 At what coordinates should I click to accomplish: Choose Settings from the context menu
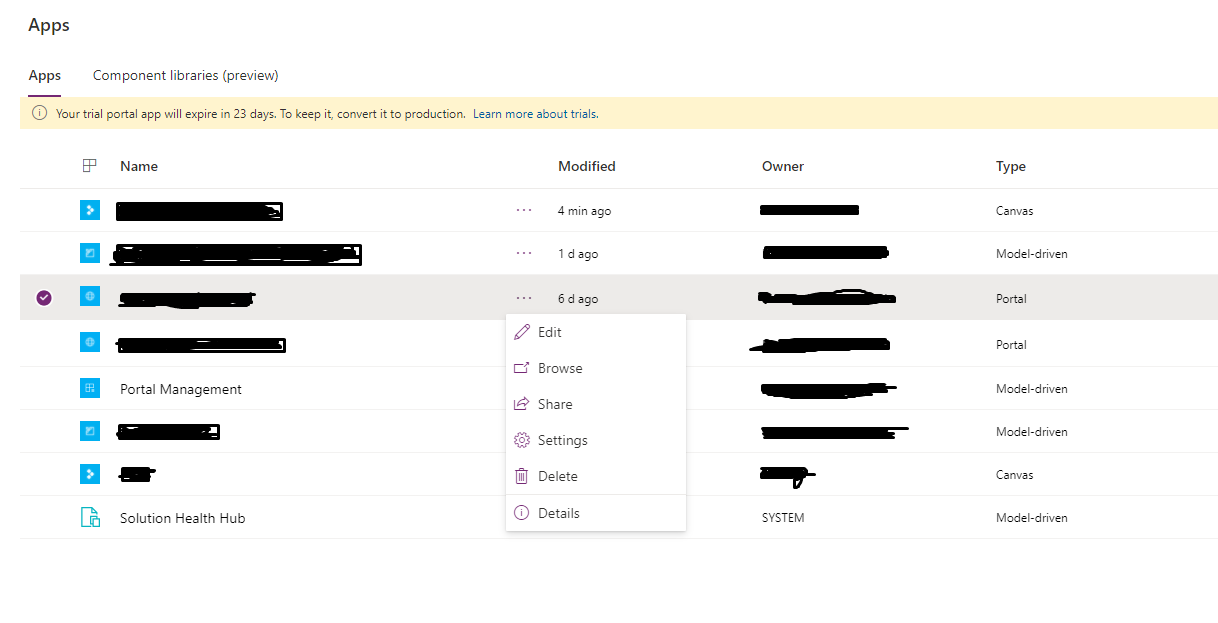(x=562, y=440)
